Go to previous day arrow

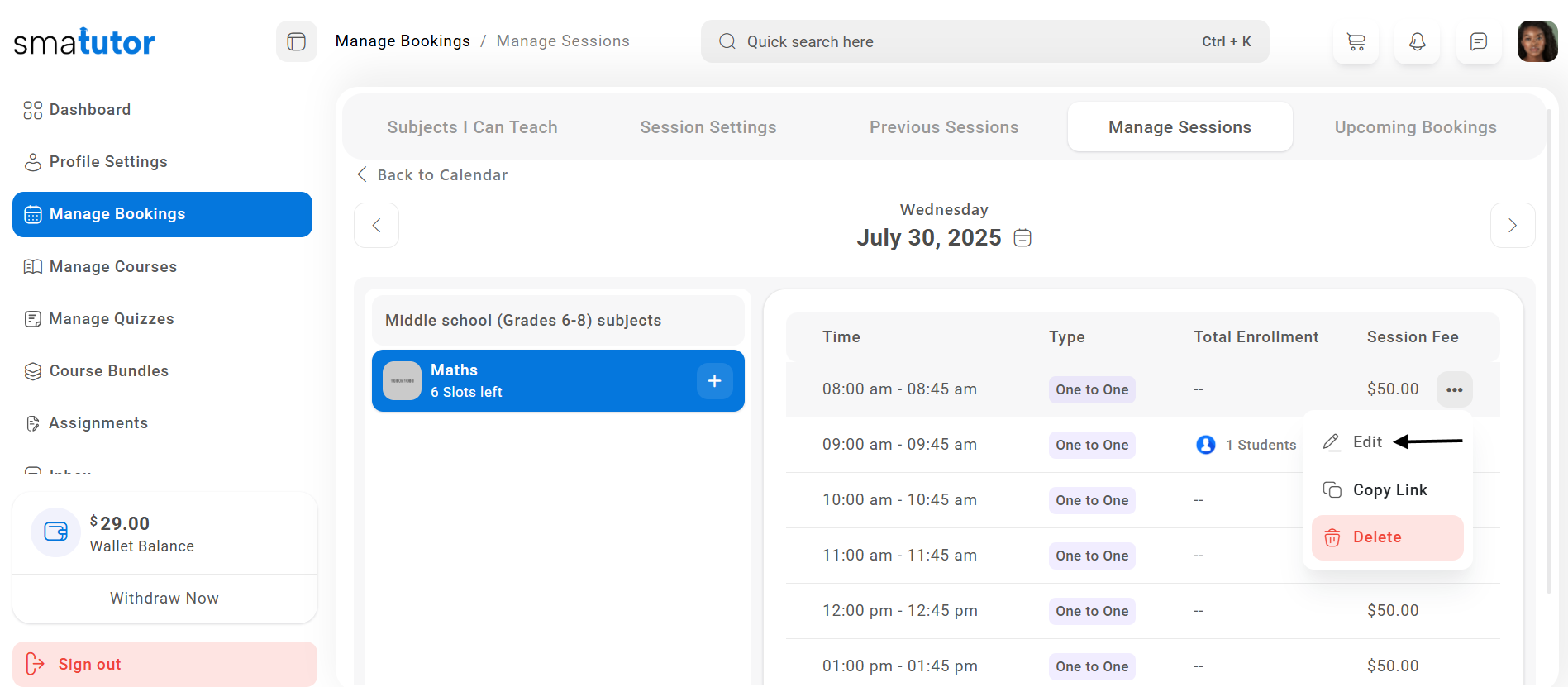pyautogui.click(x=376, y=226)
